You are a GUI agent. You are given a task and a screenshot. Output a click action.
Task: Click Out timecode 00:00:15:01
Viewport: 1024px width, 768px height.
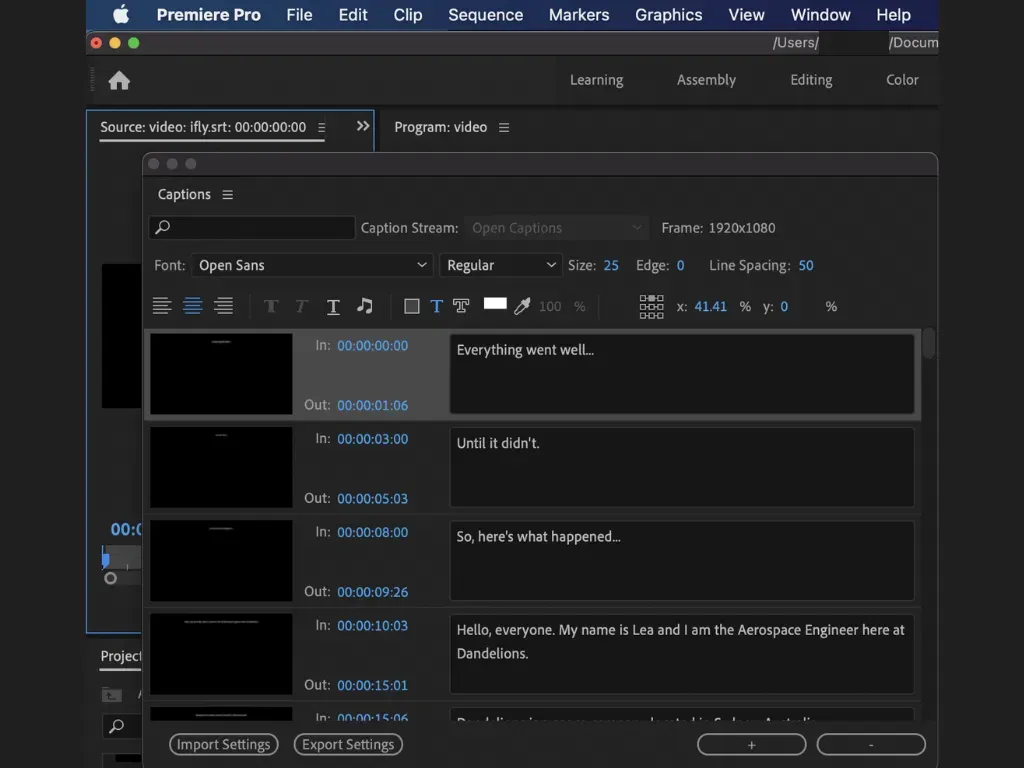click(x=372, y=686)
